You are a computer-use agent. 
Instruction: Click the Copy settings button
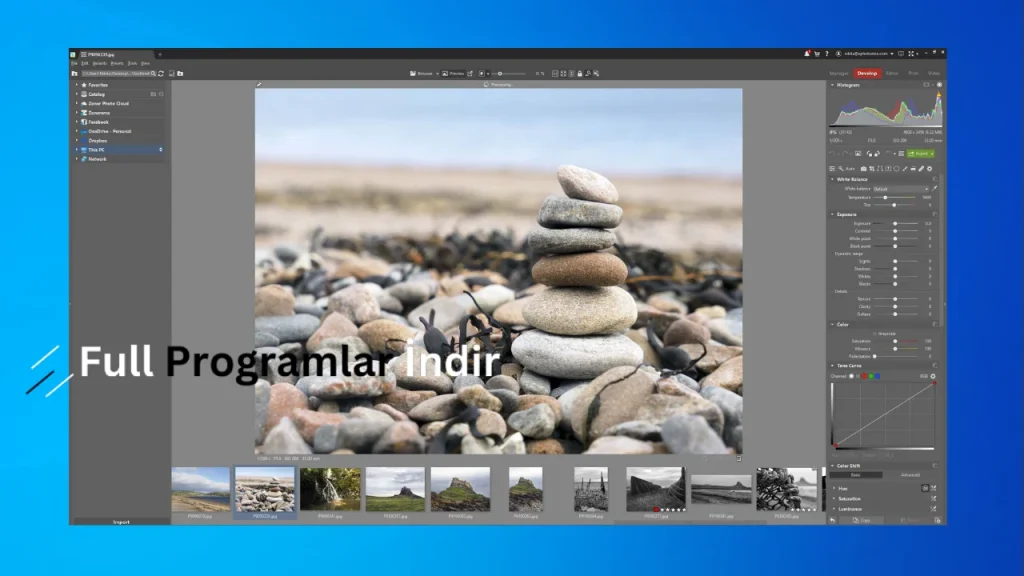pos(861,520)
